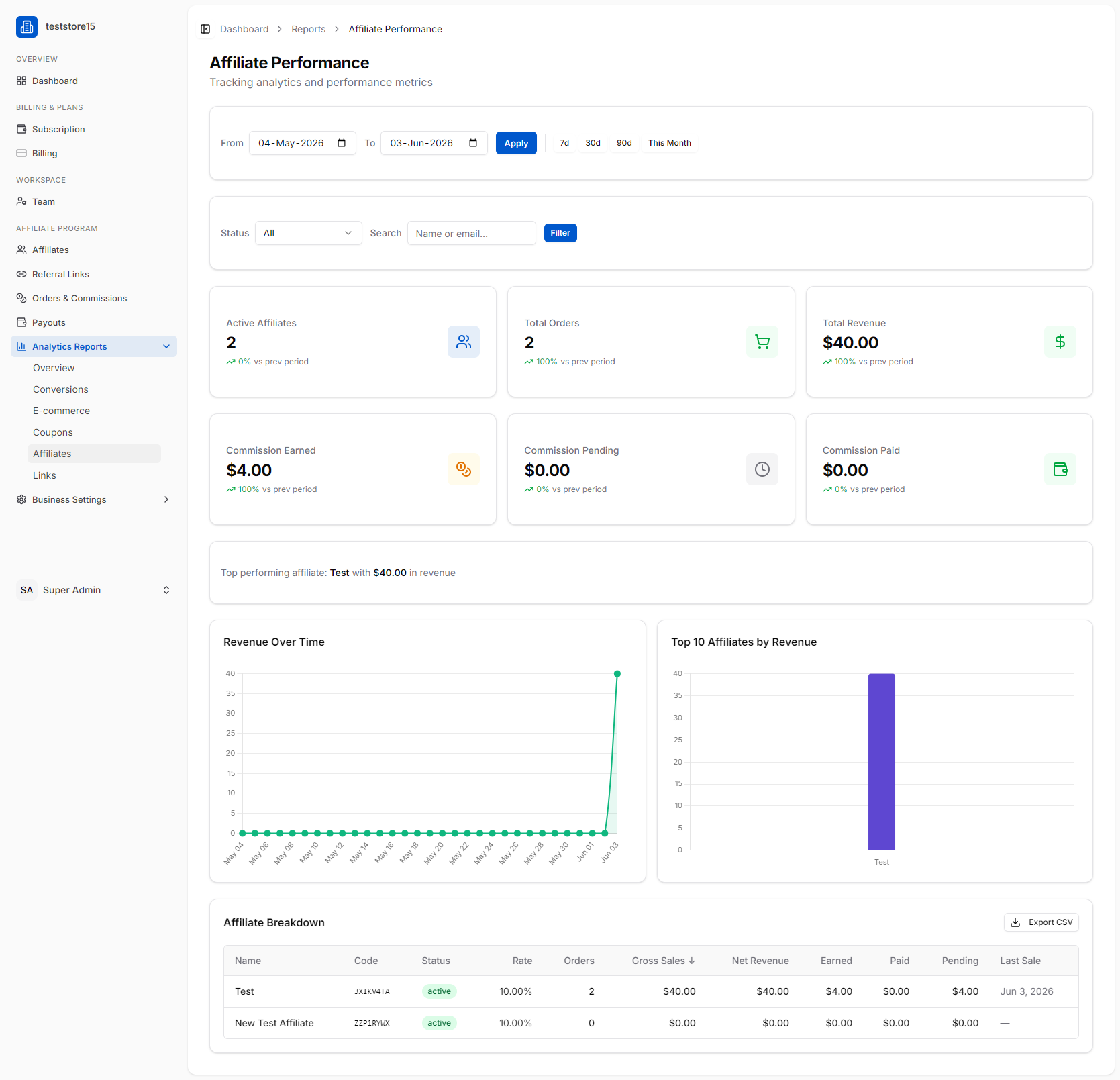
Task: Click the Orders & Commissions icon
Action: (21, 298)
